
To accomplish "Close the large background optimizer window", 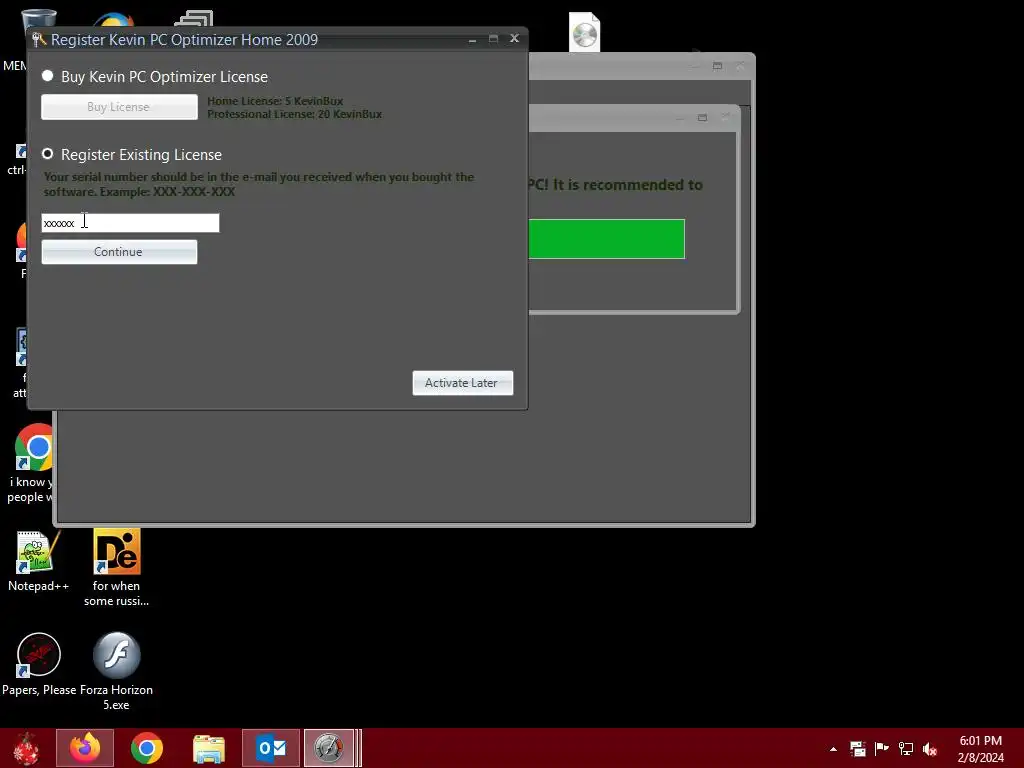I will [x=740, y=66].
